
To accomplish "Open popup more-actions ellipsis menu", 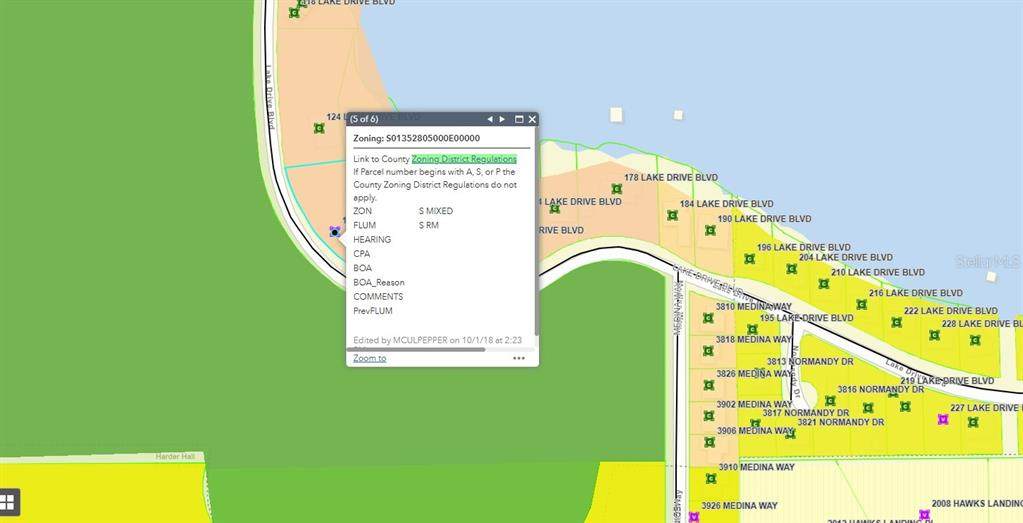I will (519, 358).
